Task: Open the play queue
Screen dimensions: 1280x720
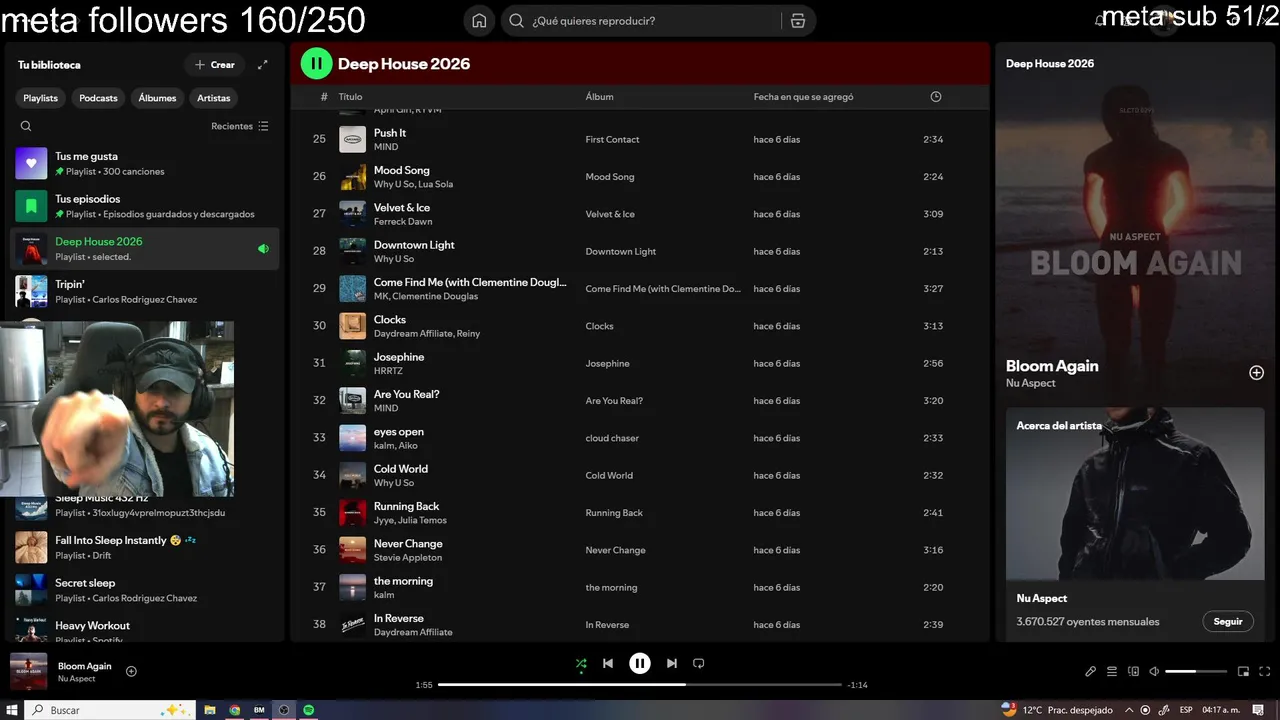Action: click(x=1112, y=672)
